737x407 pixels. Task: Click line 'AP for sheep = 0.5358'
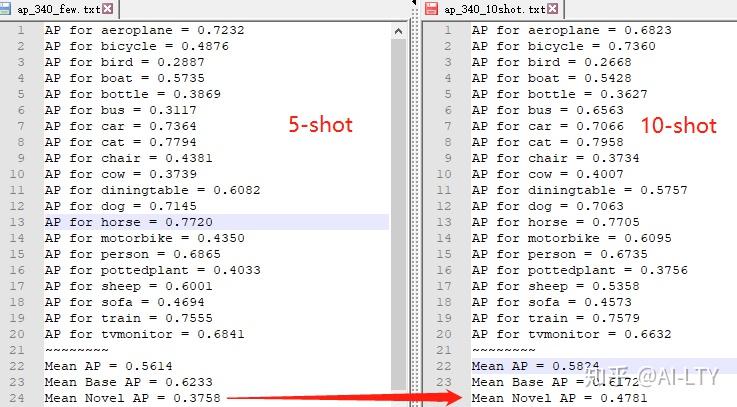point(556,286)
